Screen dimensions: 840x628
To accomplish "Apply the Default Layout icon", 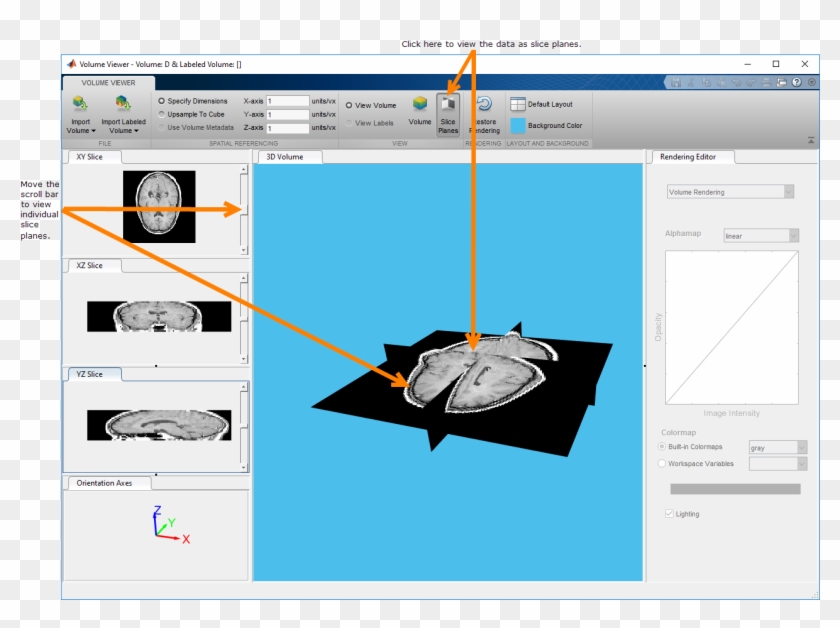I will coord(518,104).
